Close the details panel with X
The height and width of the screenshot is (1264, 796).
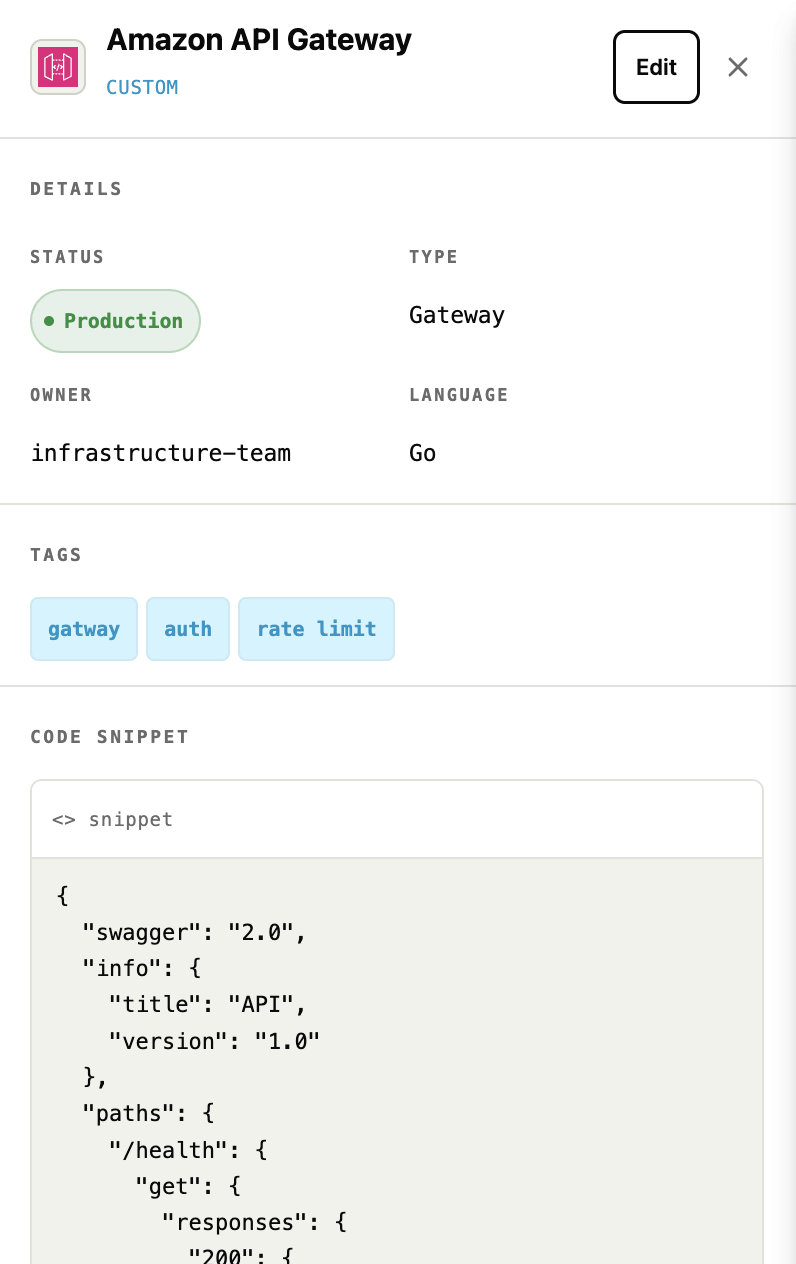738,67
